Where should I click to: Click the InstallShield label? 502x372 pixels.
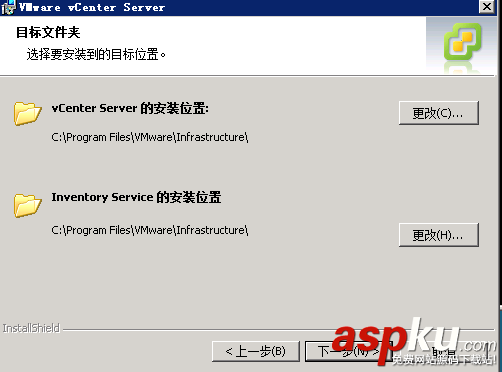click(x=31, y=328)
